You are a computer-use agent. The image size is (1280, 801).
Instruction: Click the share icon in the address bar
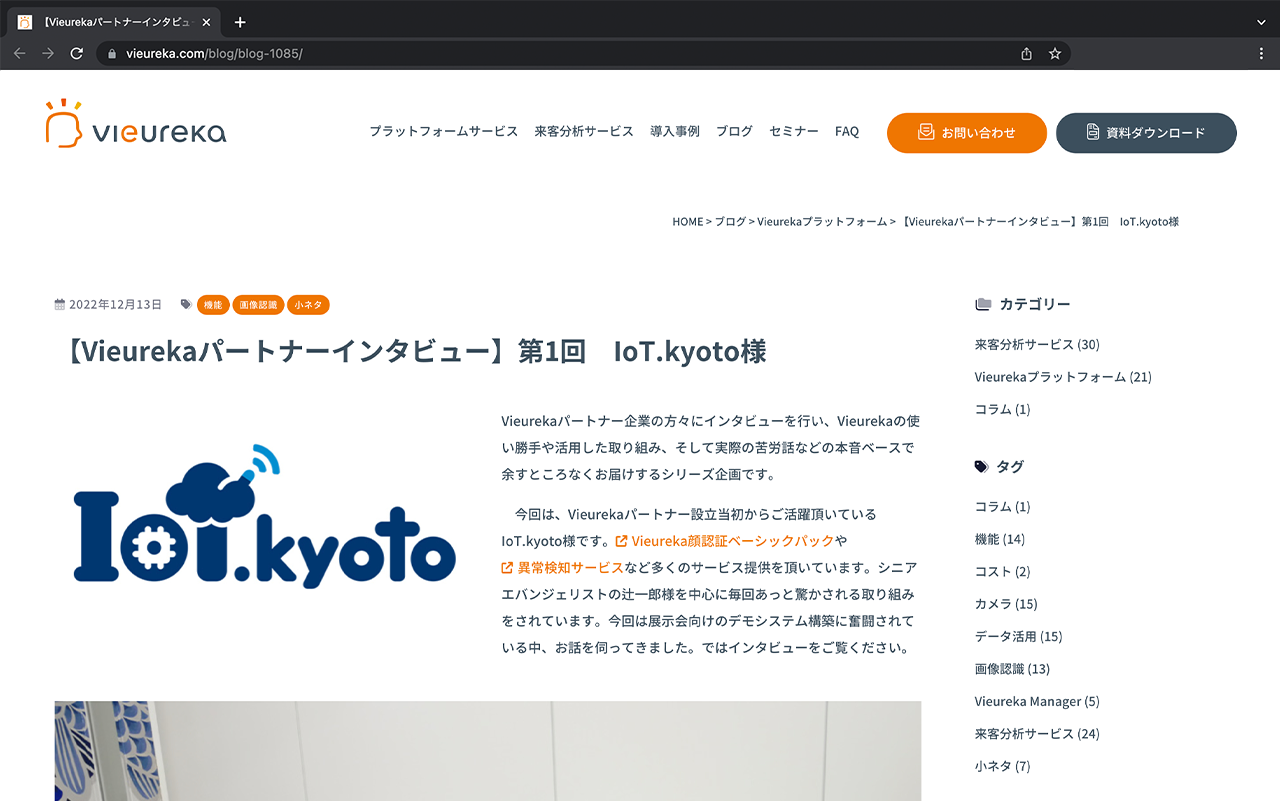click(x=1026, y=54)
